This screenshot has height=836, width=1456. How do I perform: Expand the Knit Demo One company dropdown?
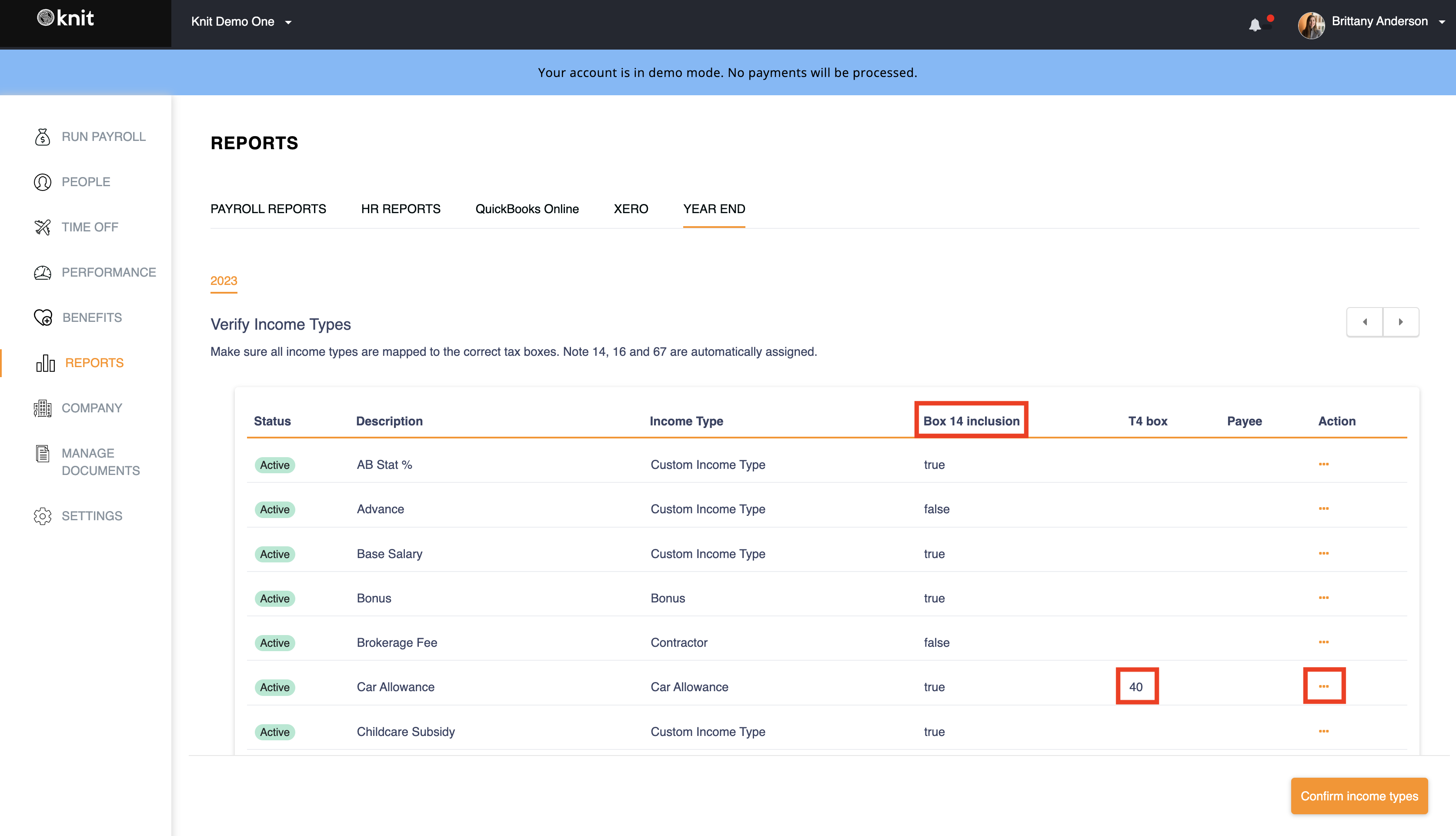[x=241, y=22]
